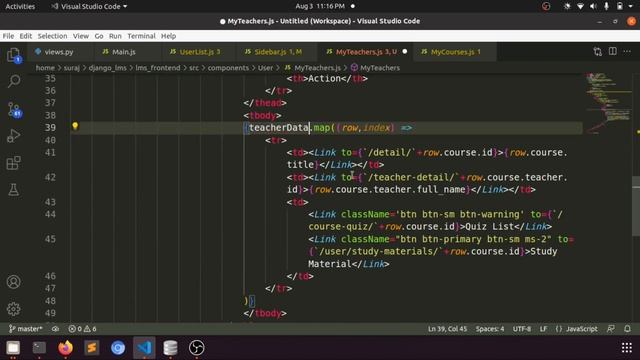Screen dimensions: 640x360
Task: Switch to the MyCourses.js tab
Action: point(456,52)
